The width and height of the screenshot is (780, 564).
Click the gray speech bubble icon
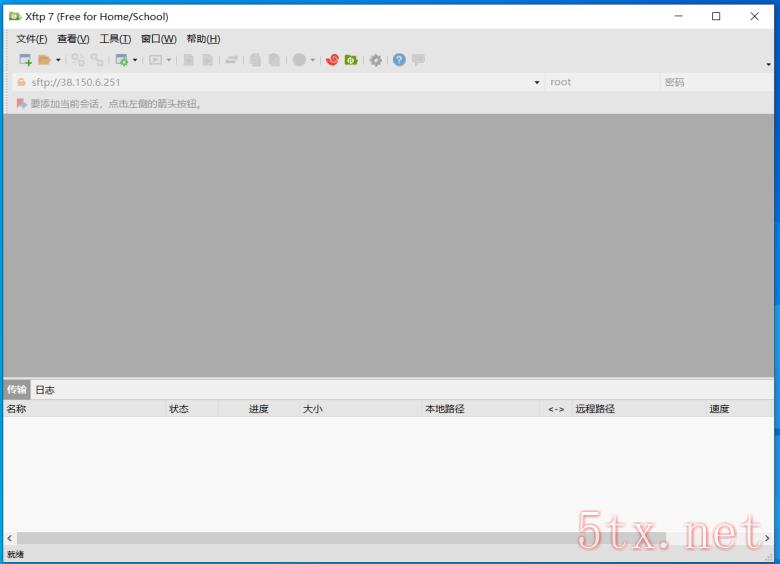tap(418, 60)
